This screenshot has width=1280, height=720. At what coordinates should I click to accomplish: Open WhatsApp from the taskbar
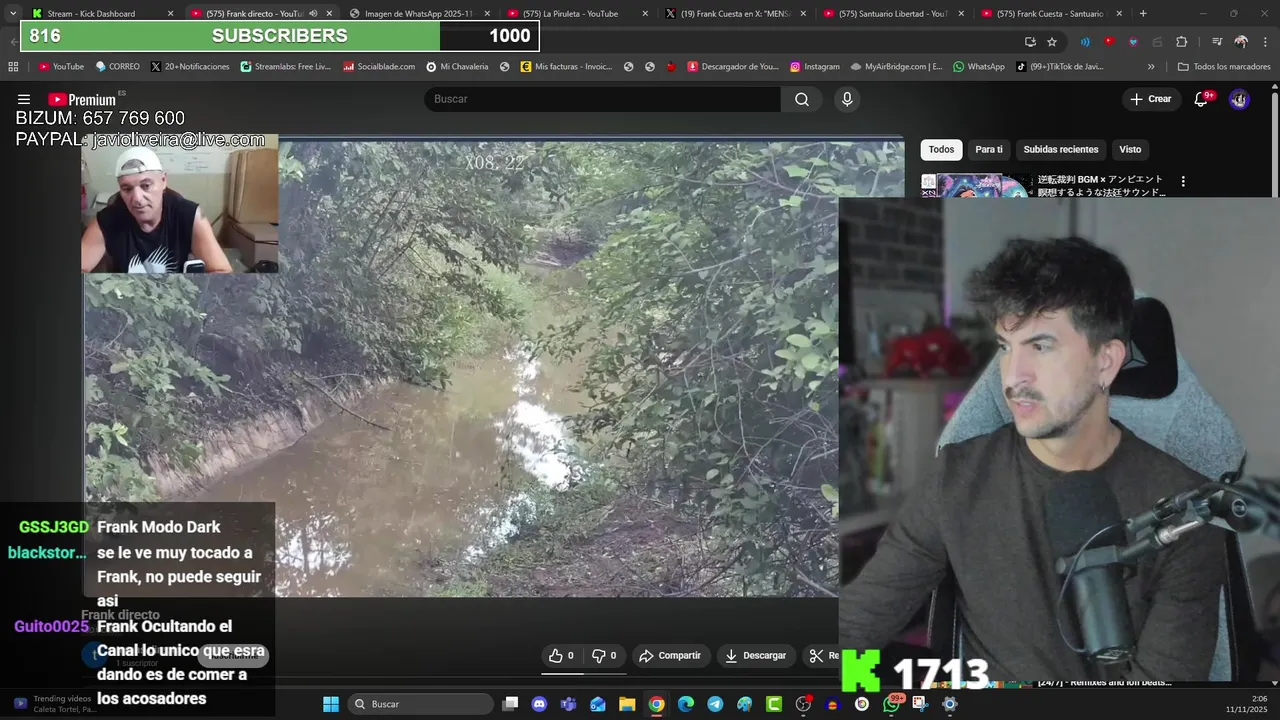891,704
